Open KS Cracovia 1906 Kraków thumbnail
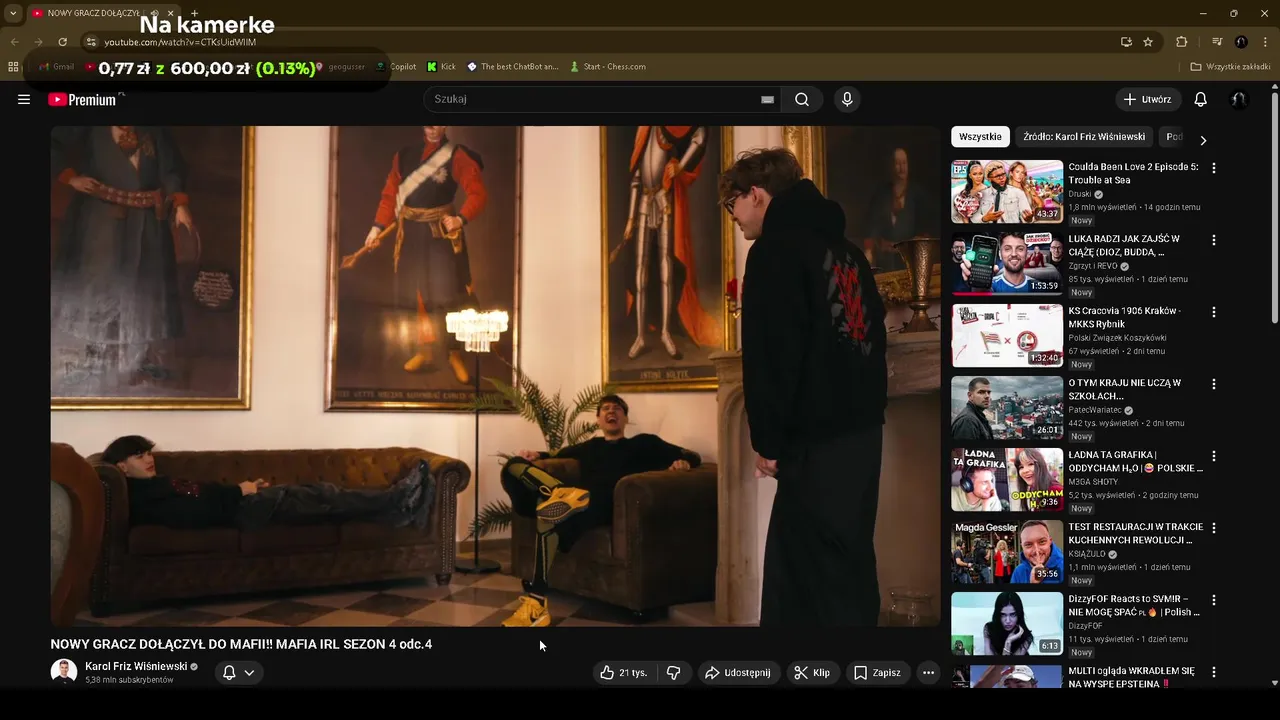 click(x=1007, y=336)
